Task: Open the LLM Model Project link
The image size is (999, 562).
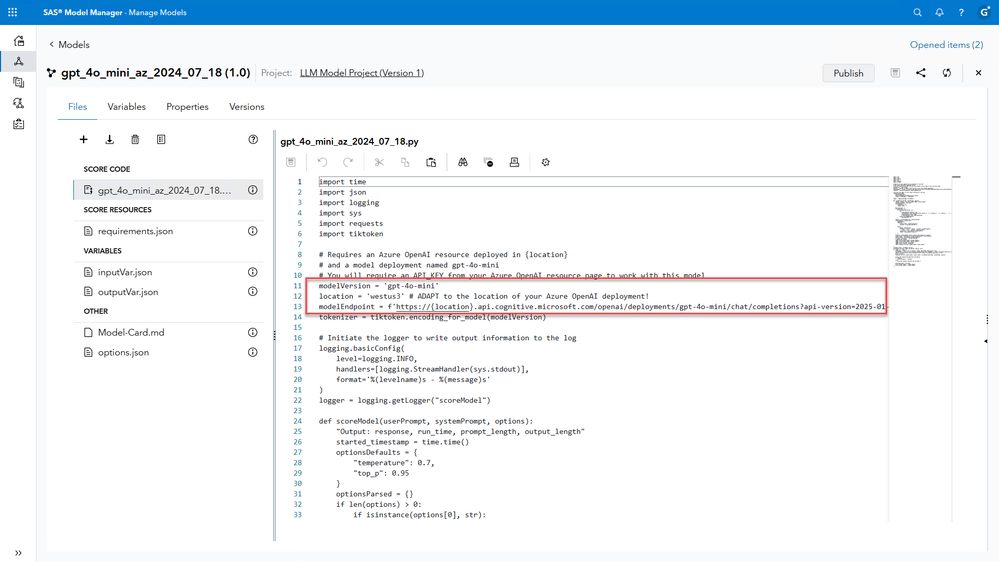Action: tap(362, 73)
